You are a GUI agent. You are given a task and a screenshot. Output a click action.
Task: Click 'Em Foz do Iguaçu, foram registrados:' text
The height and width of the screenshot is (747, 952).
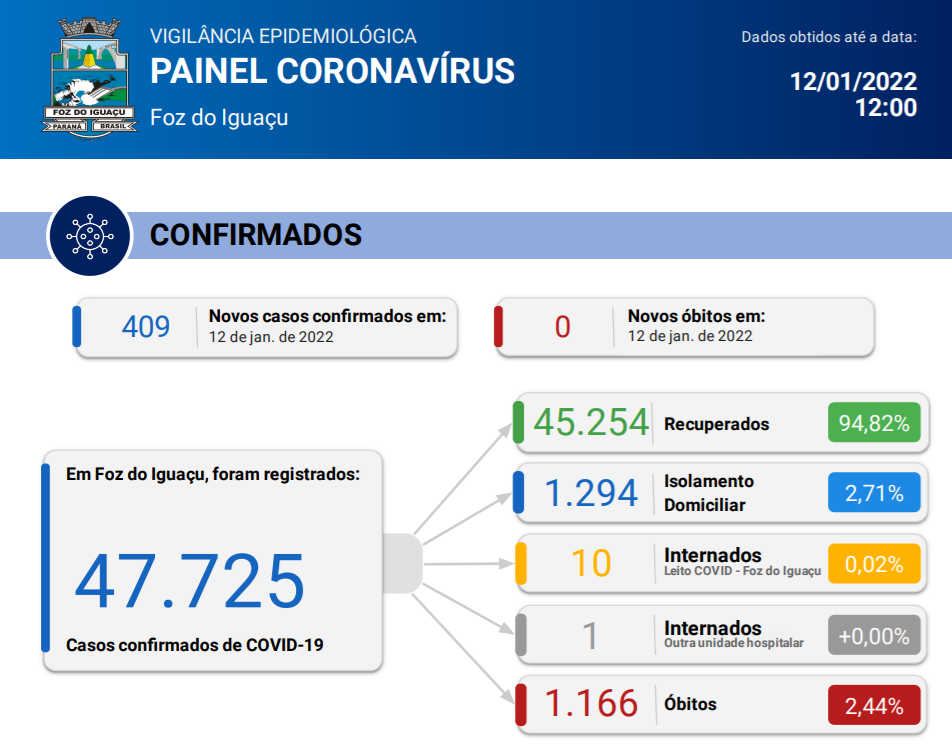(212, 474)
